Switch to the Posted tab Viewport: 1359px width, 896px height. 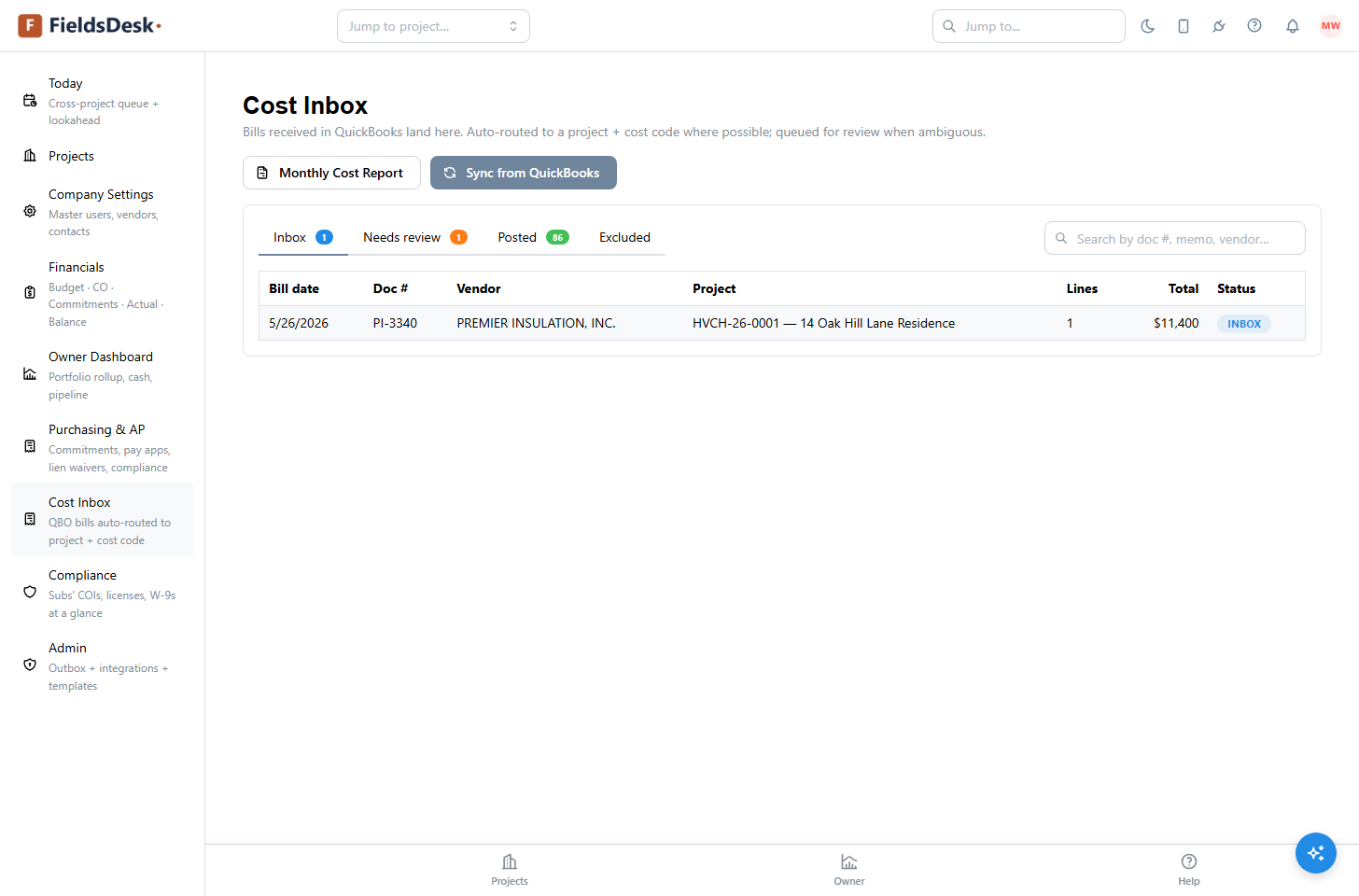coord(533,237)
